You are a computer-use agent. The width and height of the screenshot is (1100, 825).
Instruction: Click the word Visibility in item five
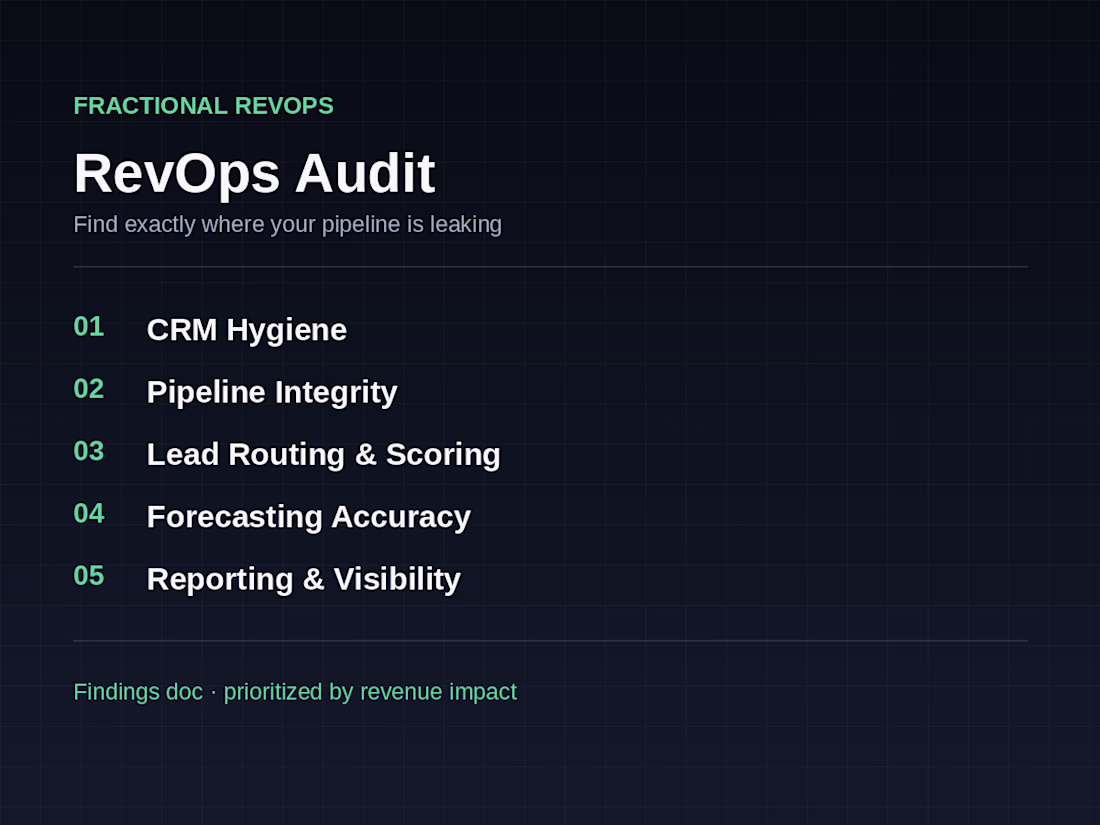[x=397, y=579]
